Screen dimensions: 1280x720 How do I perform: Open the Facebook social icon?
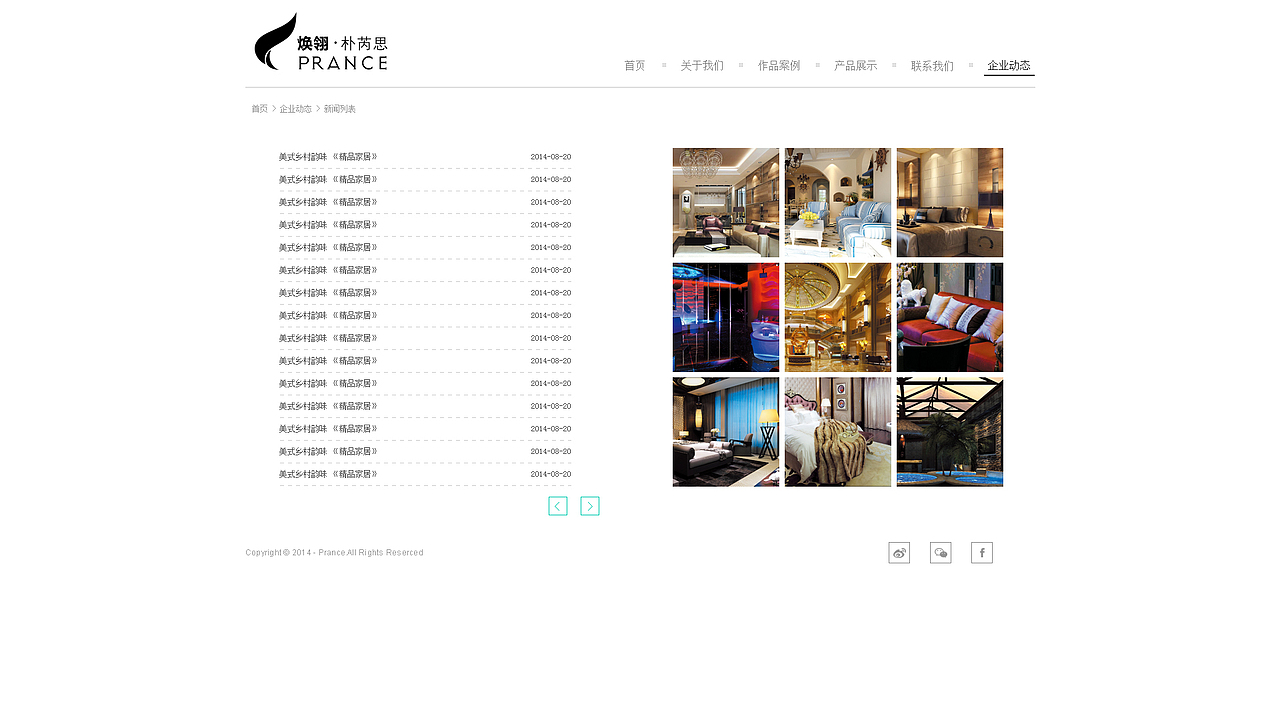pyautogui.click(x=982, y=553)
